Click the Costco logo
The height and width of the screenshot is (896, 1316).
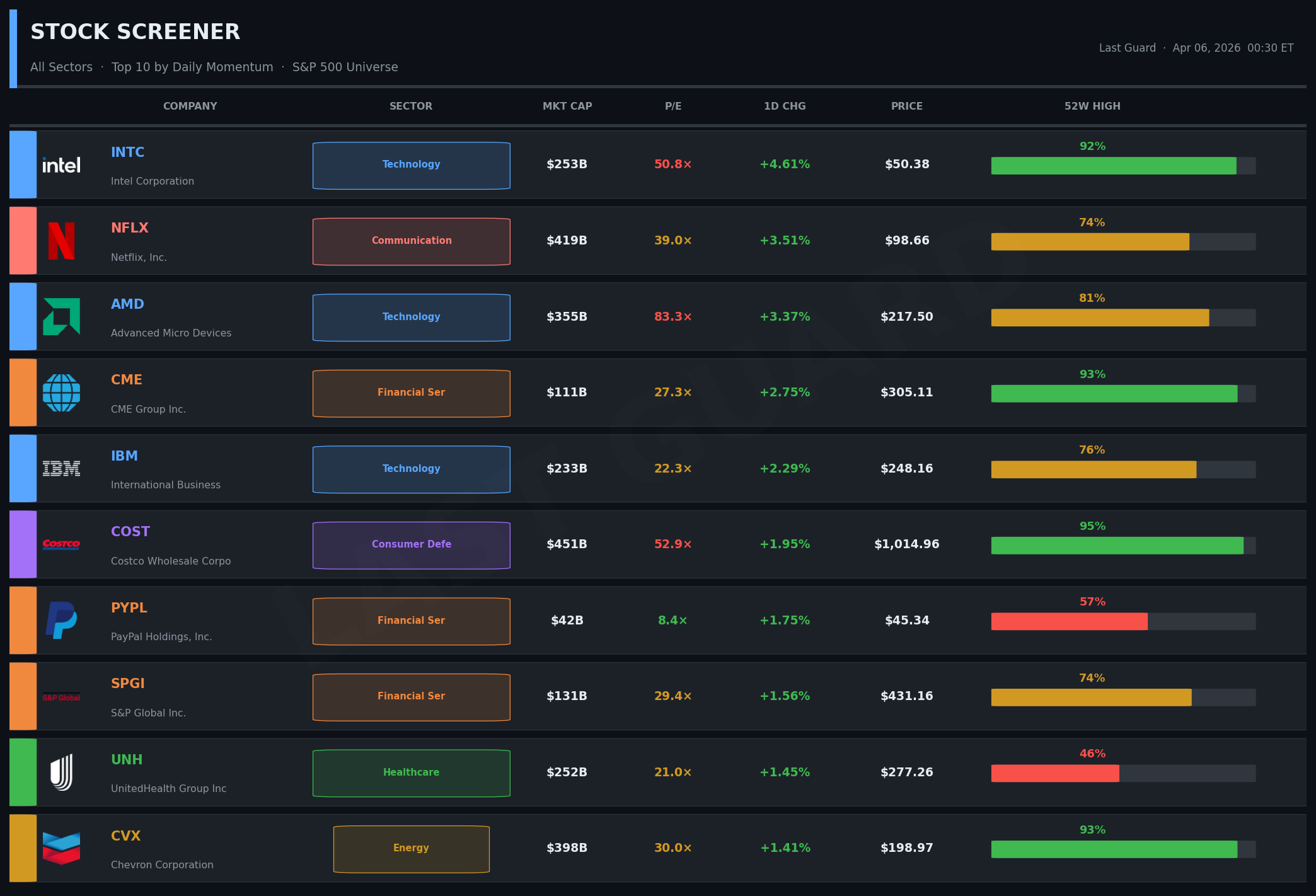tap(61, 544)
